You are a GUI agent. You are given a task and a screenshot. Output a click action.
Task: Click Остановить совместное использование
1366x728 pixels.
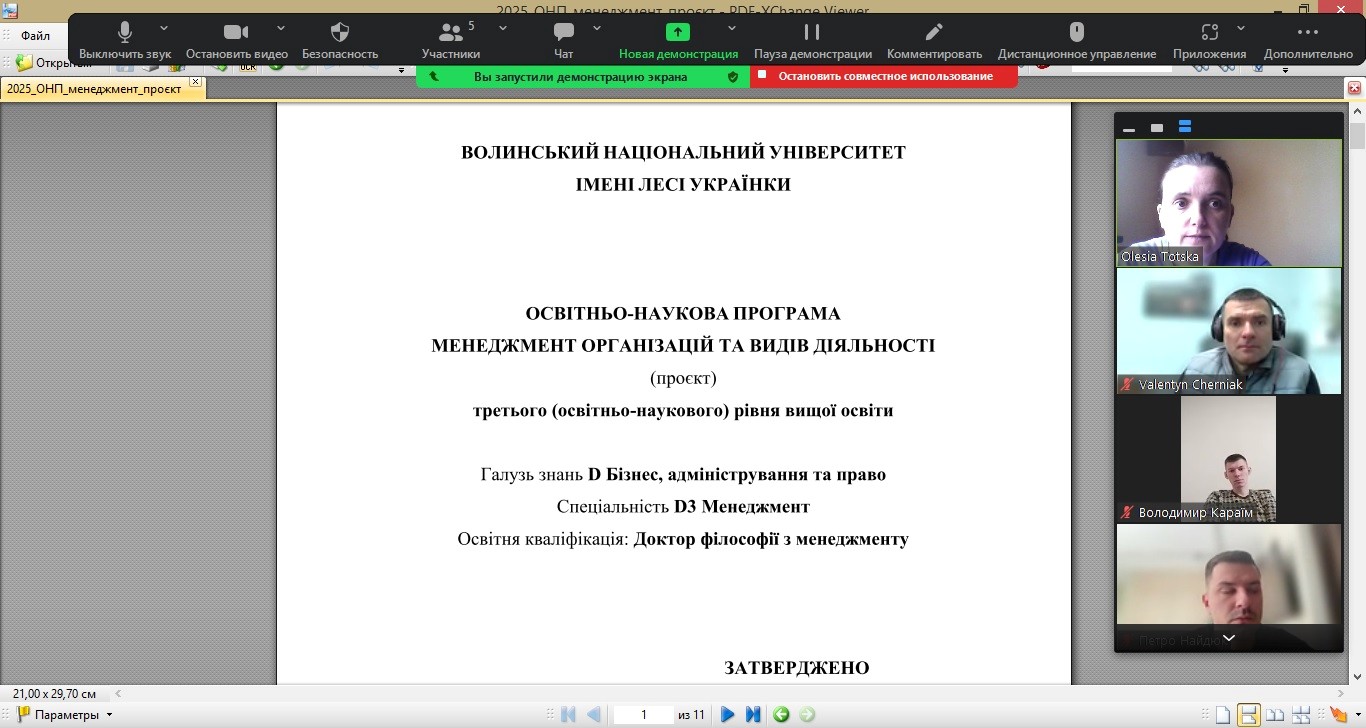[884, 75]
